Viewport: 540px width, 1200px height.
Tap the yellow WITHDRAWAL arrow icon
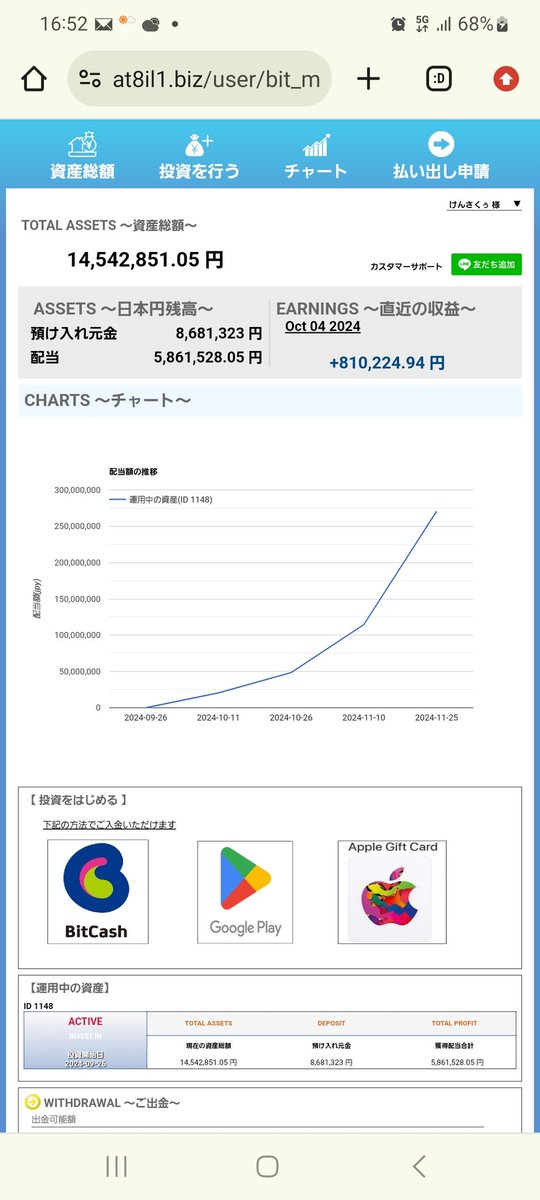pyautogui.click(x=33, y=1102)
